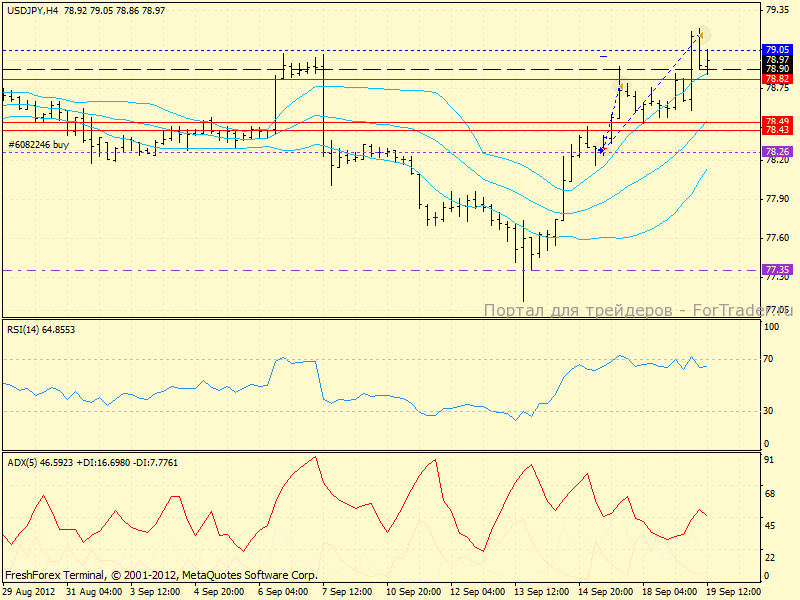Click the small blue dash marker under the 79.05 line
800x600 pixels.
pos(604,57)
